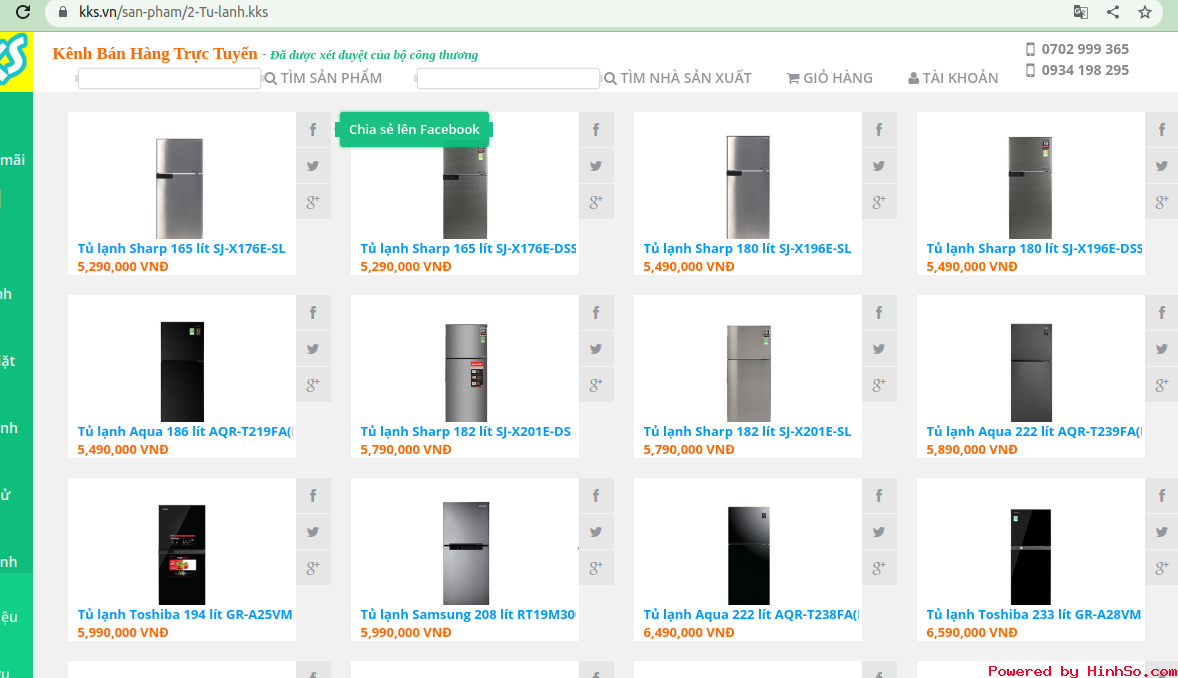Share Samsung RT19M30 on Google Plus

coord(597,568)
